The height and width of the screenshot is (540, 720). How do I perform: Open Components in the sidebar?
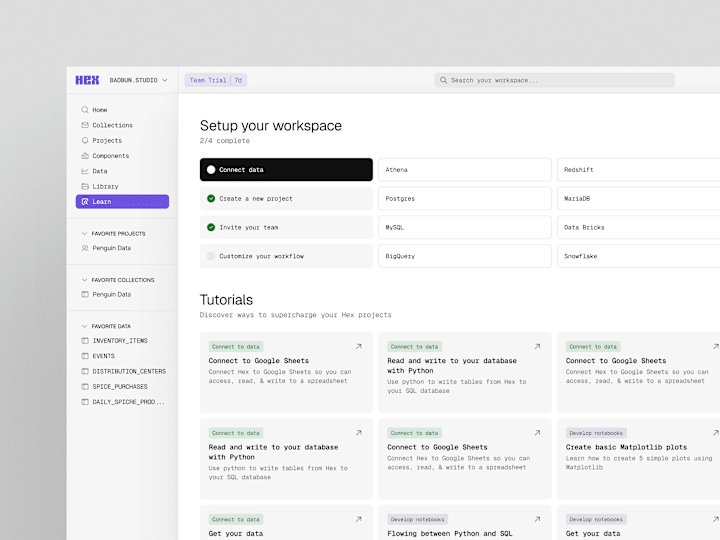pos(122,156)
